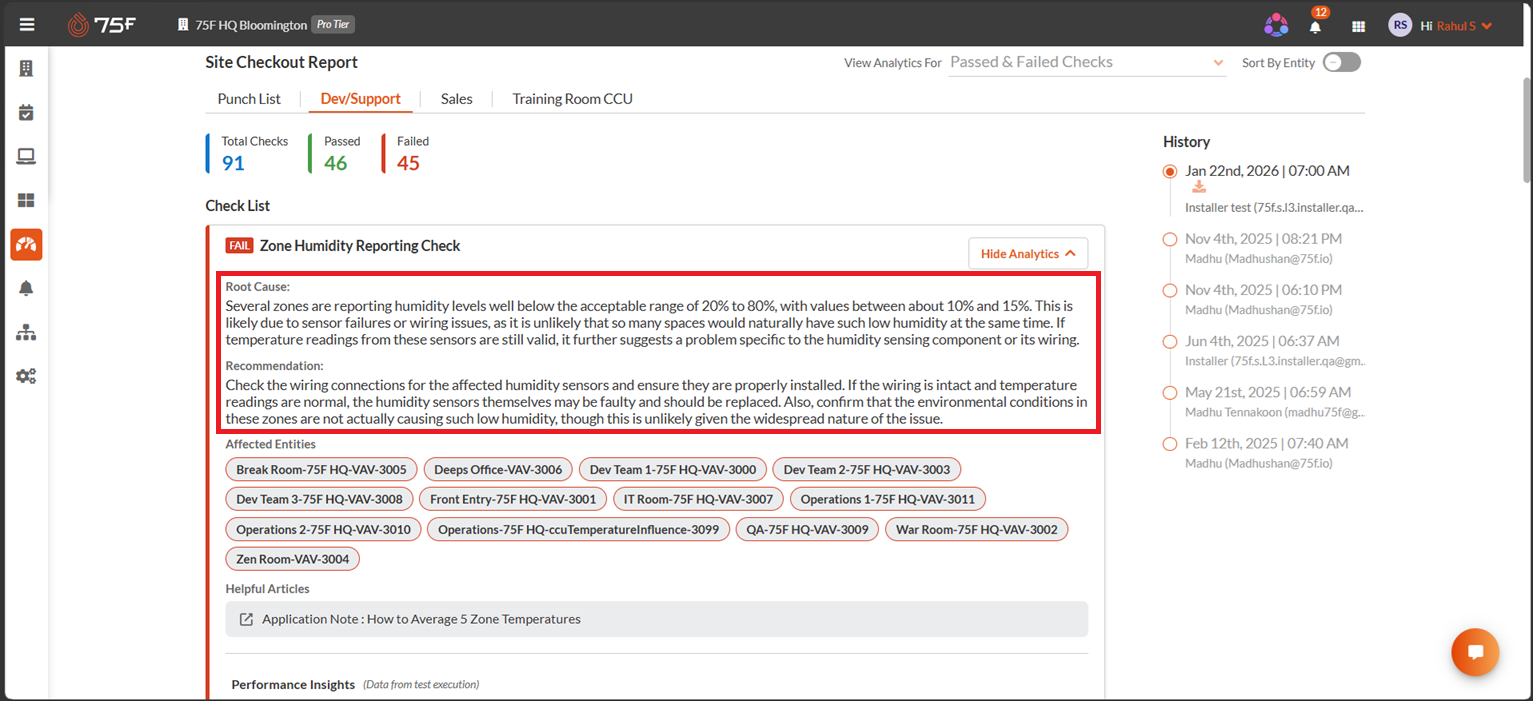Click the Zen Room-VAV-3004 chip
Image resolution: width=1533 pixels, height=701 pixels.
click(x=293, y=559)
